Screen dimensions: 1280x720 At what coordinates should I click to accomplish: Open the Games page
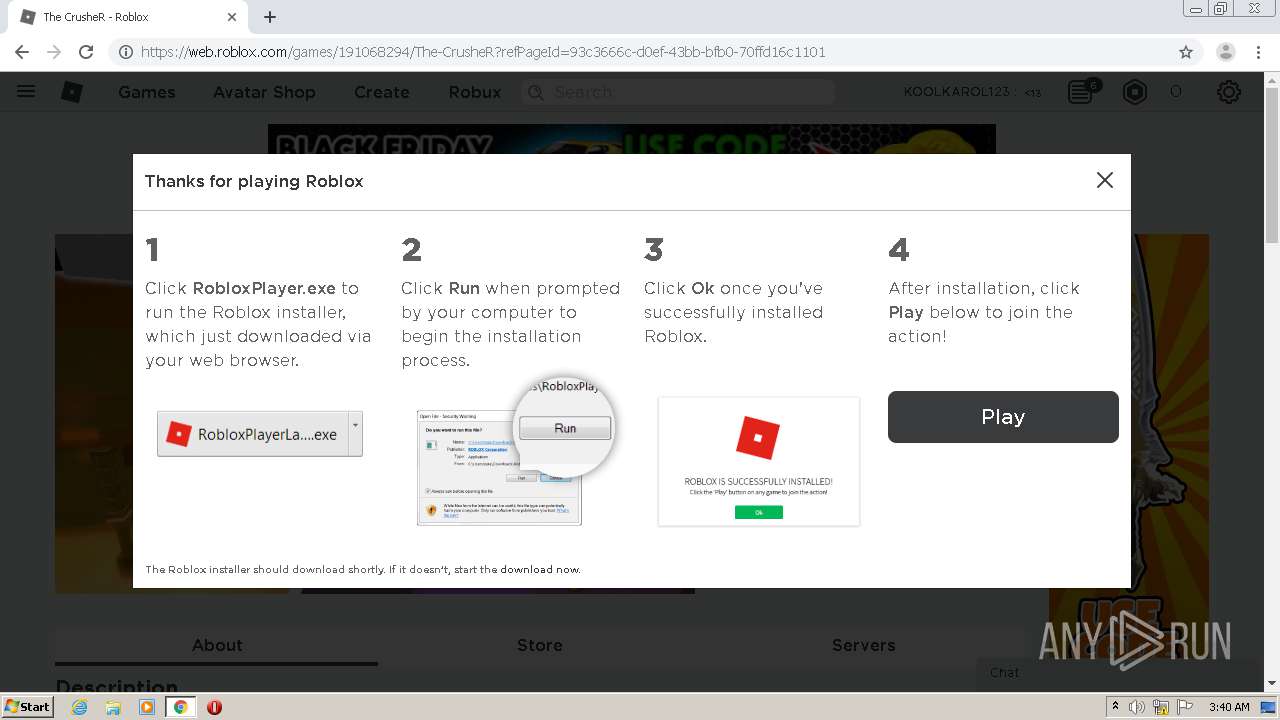(147, 92)
